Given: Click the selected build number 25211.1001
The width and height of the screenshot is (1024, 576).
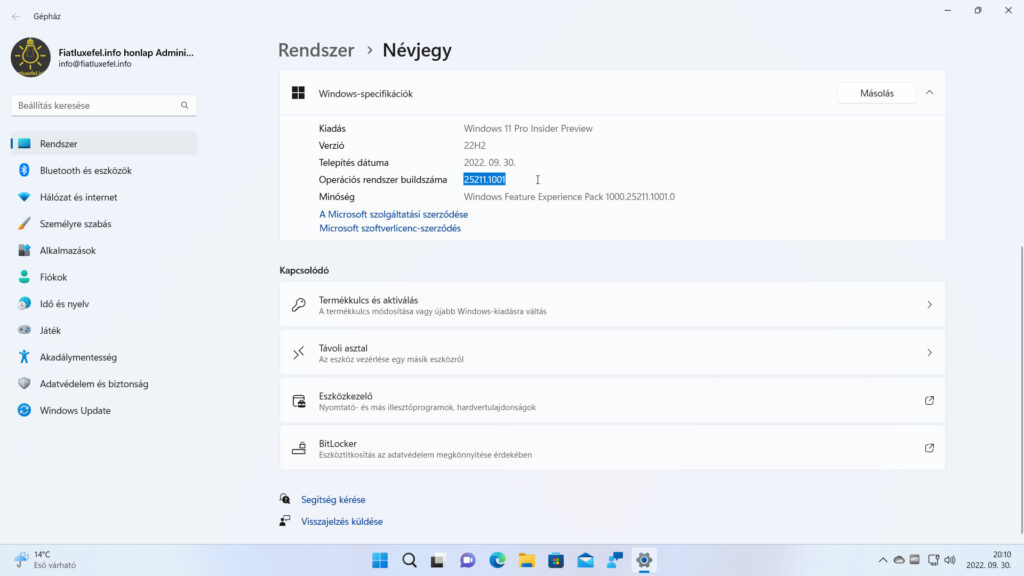Looking at the screenshot, I should [485, 180].
